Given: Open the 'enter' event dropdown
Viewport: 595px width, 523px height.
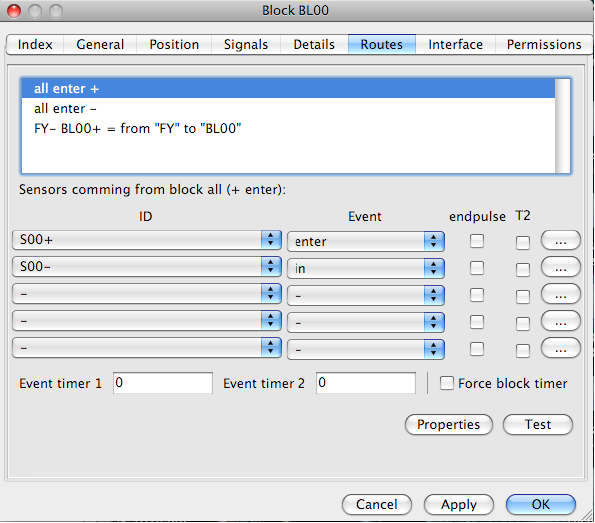Looking at the screenshot, I should click(365, 241).
